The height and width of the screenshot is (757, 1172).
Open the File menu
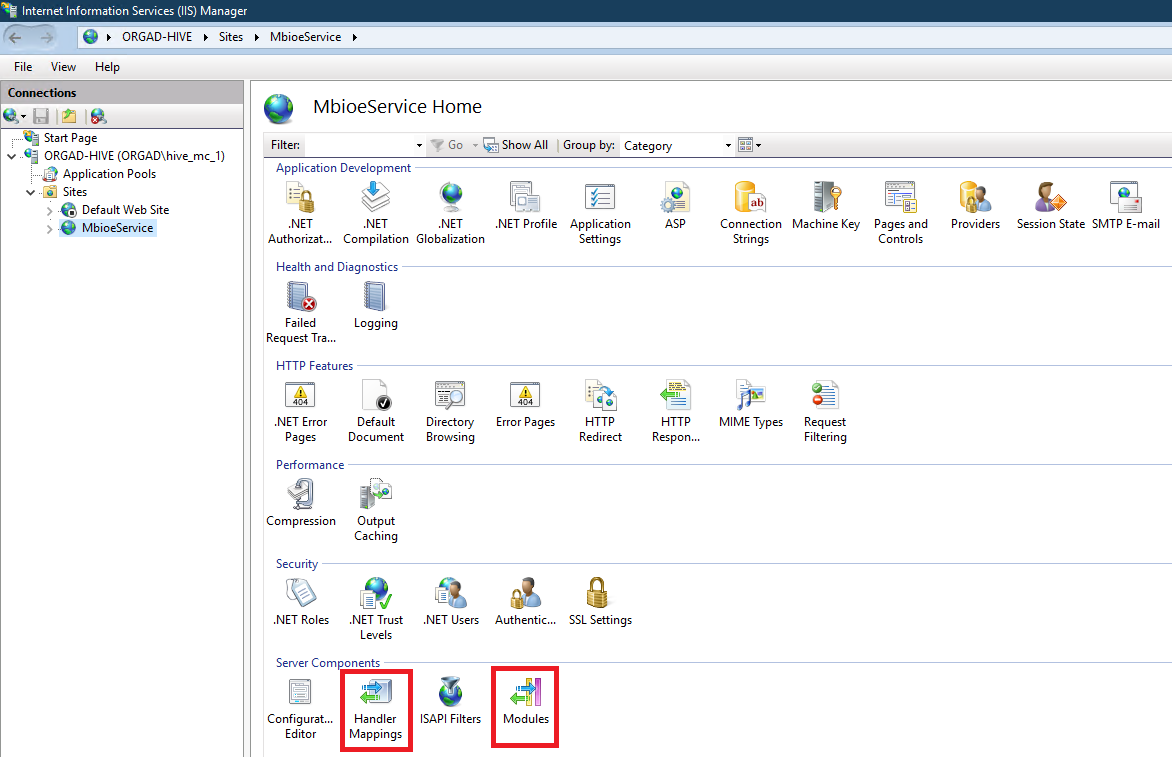[x=23, y=67]
